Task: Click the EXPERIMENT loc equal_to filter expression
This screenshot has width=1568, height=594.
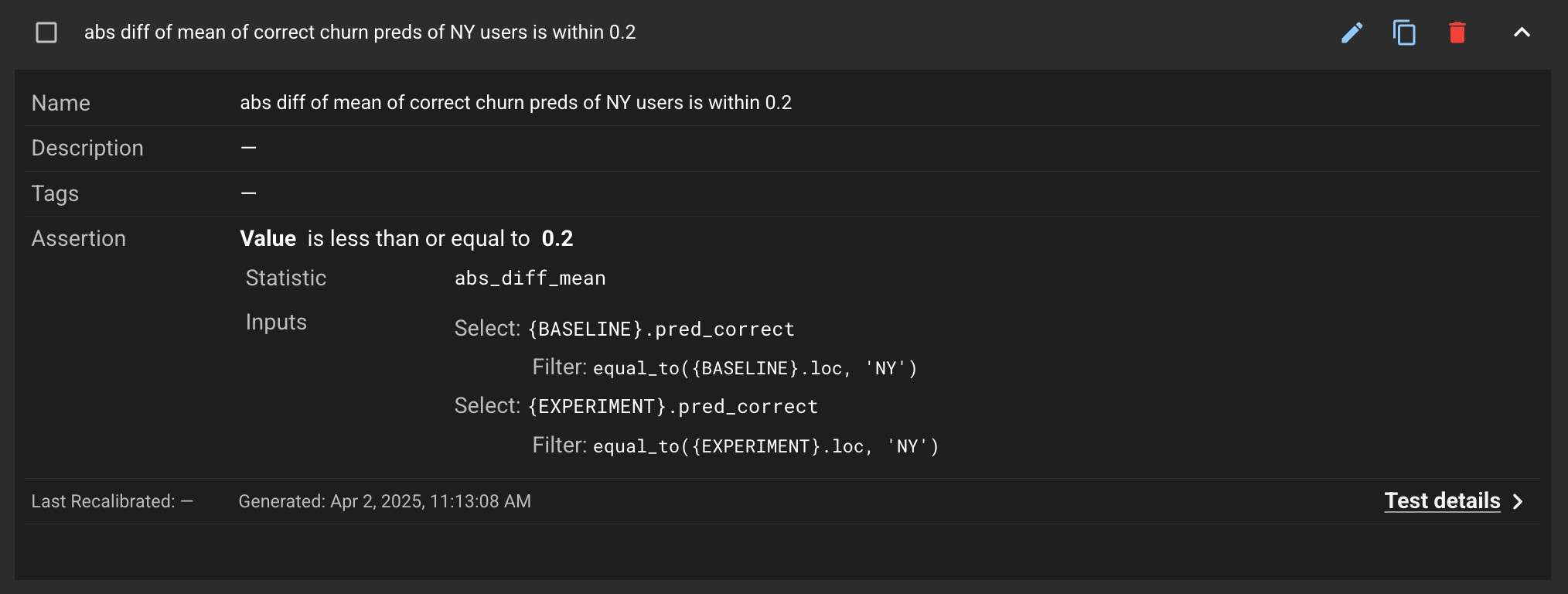Action: pyautogui.click(x=765, y=447)
